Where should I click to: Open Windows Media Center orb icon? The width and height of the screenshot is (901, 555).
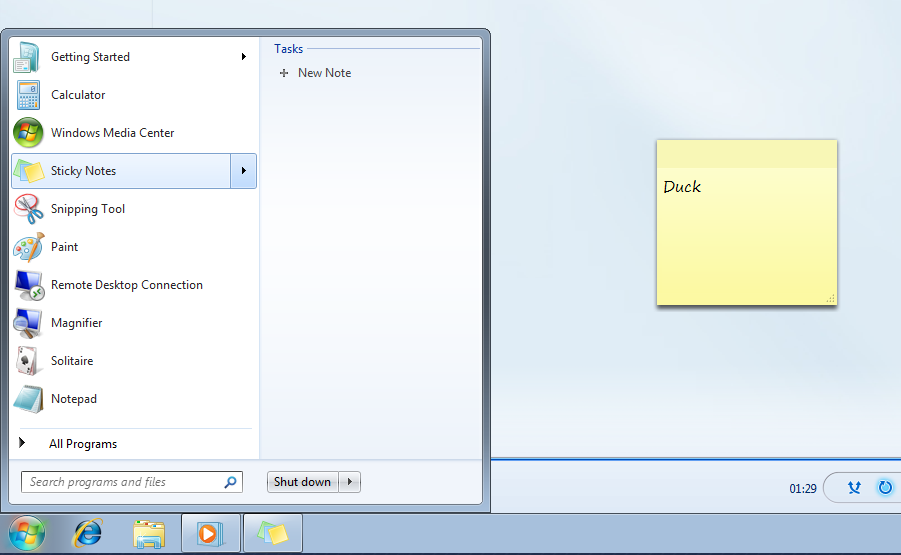tap(28, 133)
